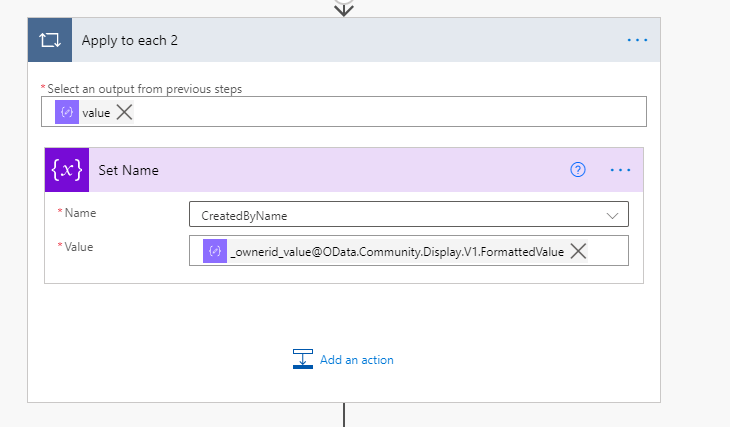Collapse the Apply to each 2 header
Screen dimensions: 730x427
click(x=300, y=41)
